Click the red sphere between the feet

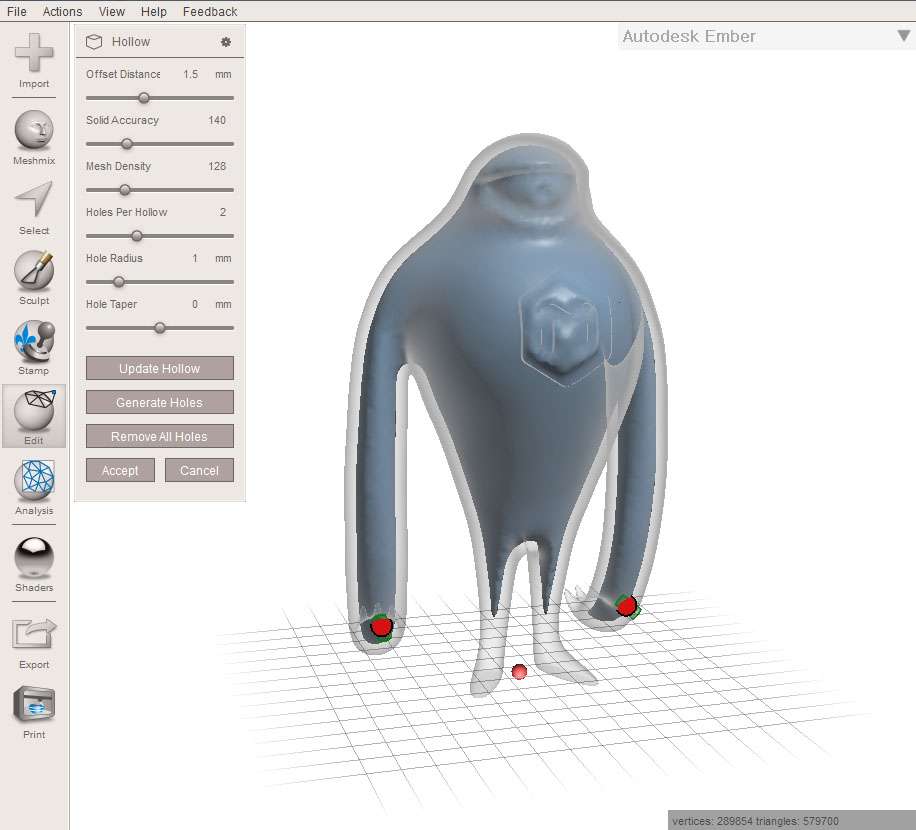519,672
